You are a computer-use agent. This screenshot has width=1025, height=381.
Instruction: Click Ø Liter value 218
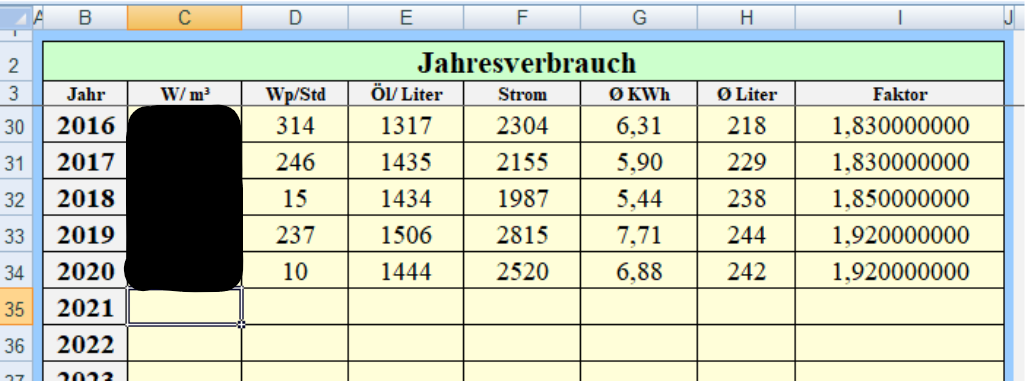[x=747, y=125]
